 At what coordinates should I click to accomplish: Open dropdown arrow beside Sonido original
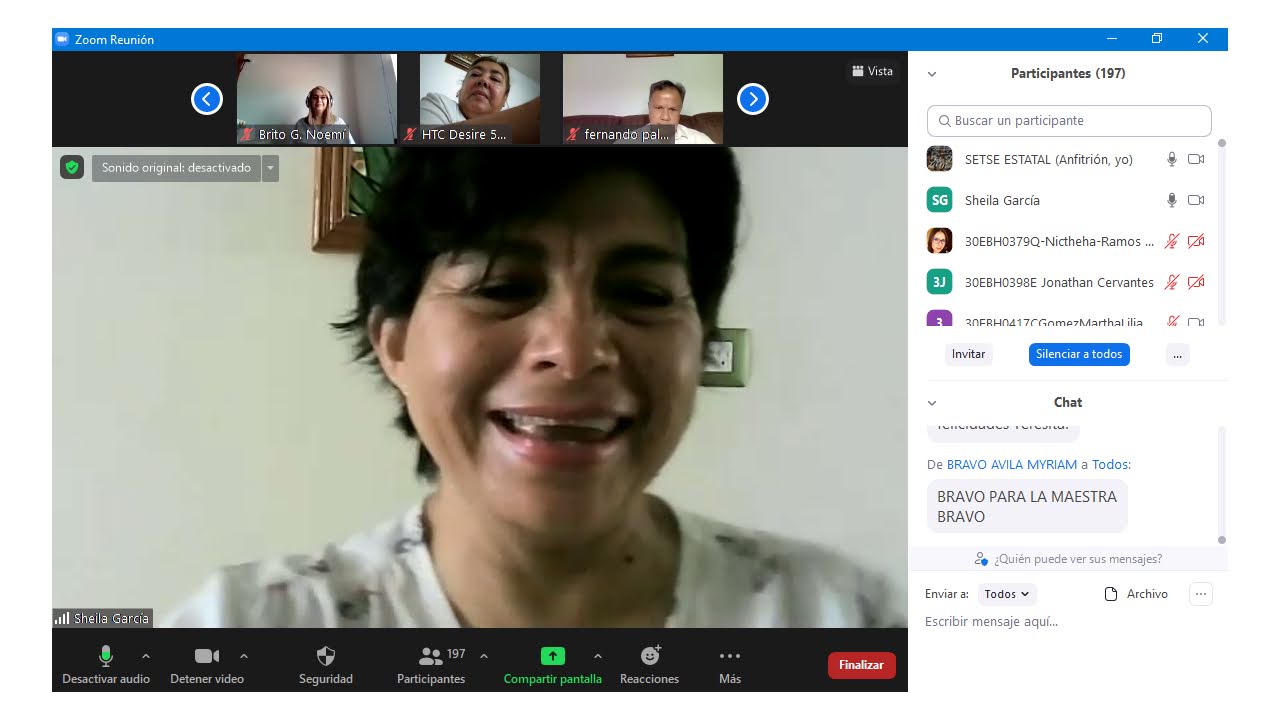coord(270,168)
